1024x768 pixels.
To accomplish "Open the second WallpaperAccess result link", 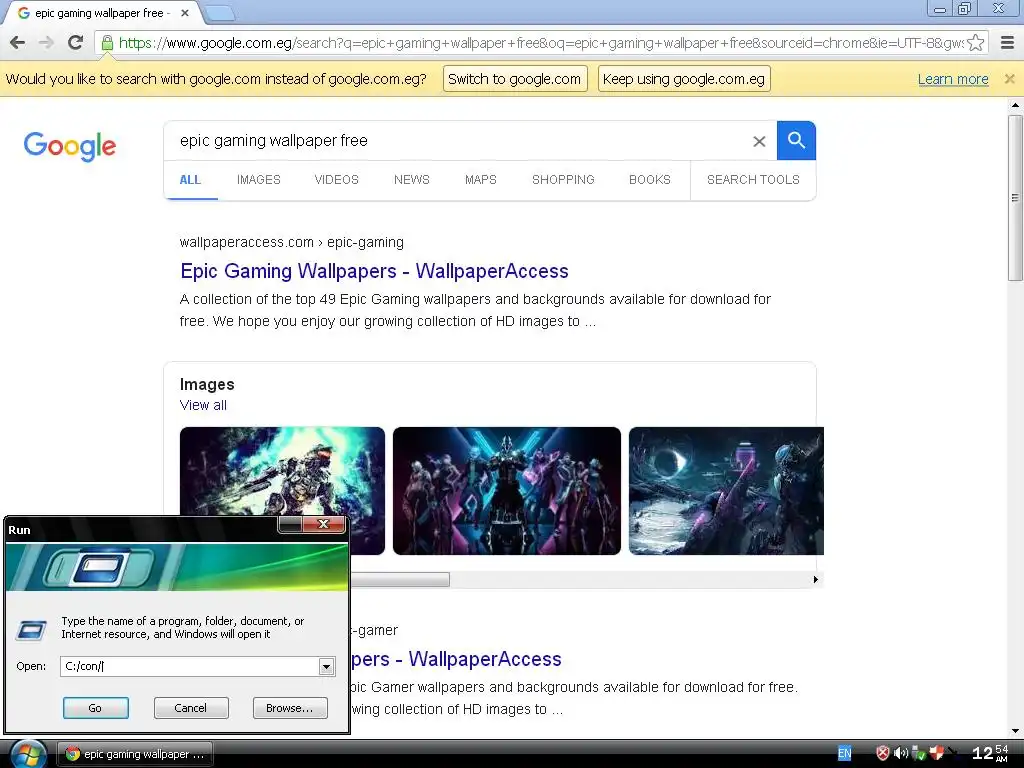I will (456, 659).
